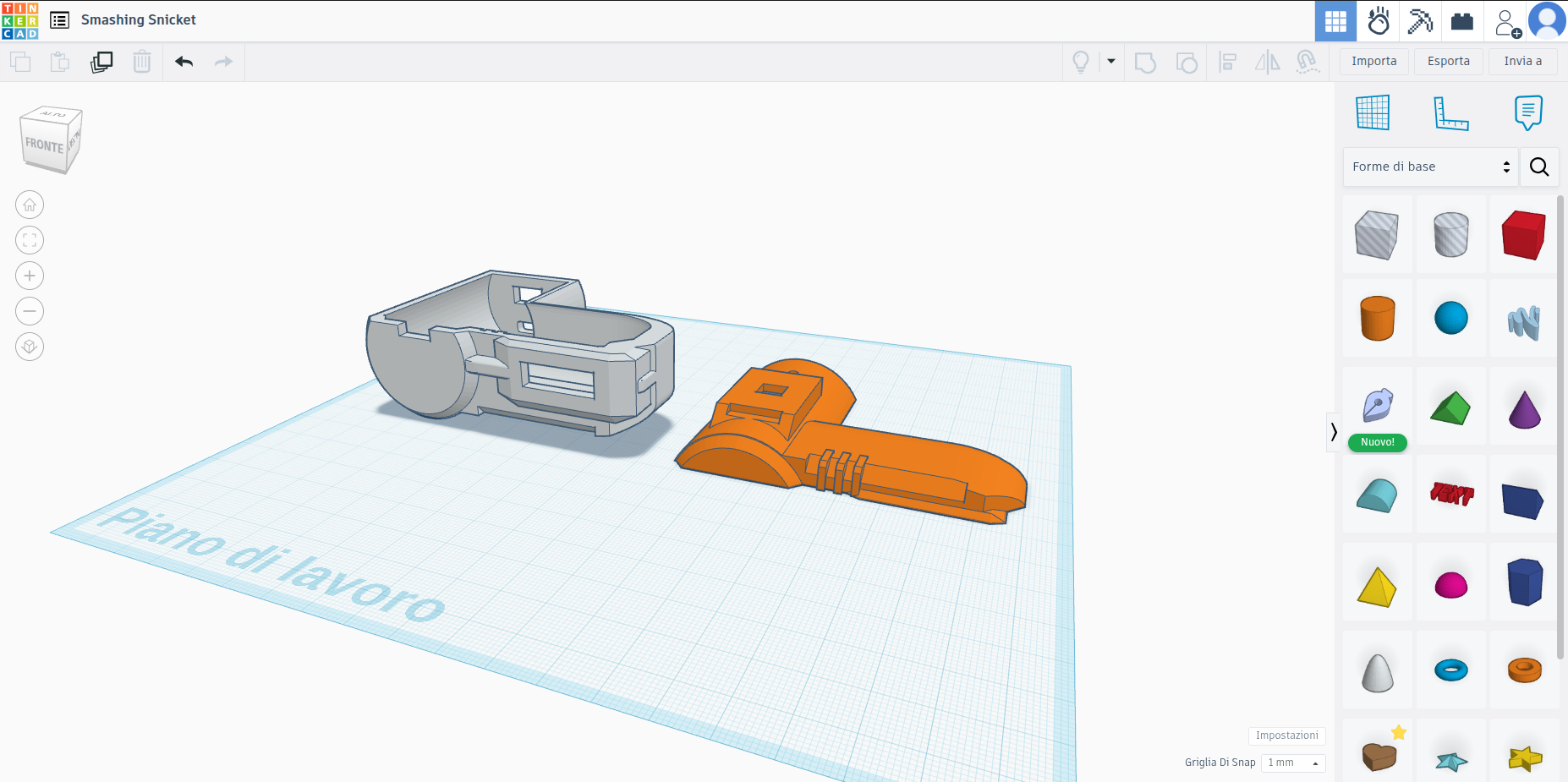
Task: Open the design list menu icon
Action: pyautogui.click(x=59, y=20)
